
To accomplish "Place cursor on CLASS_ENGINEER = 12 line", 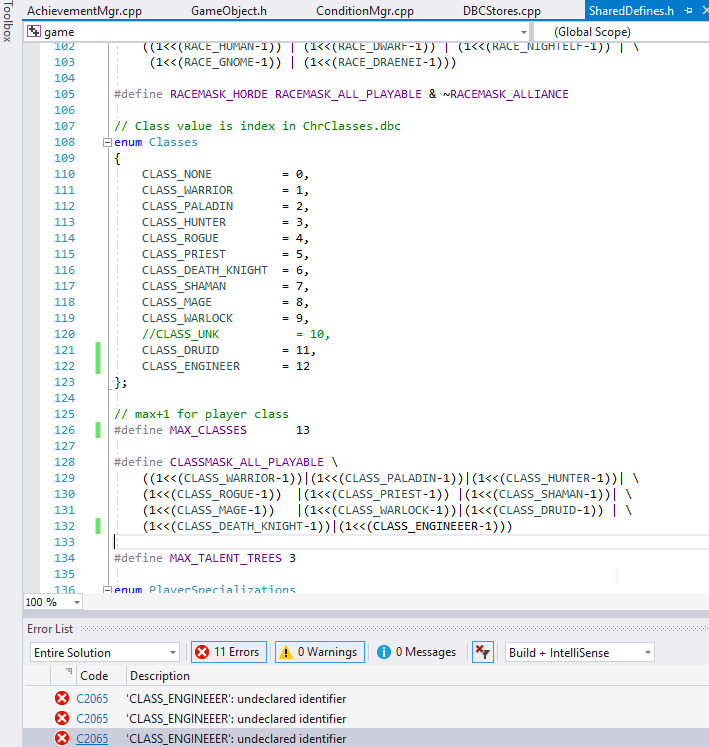I will (225, 366).
